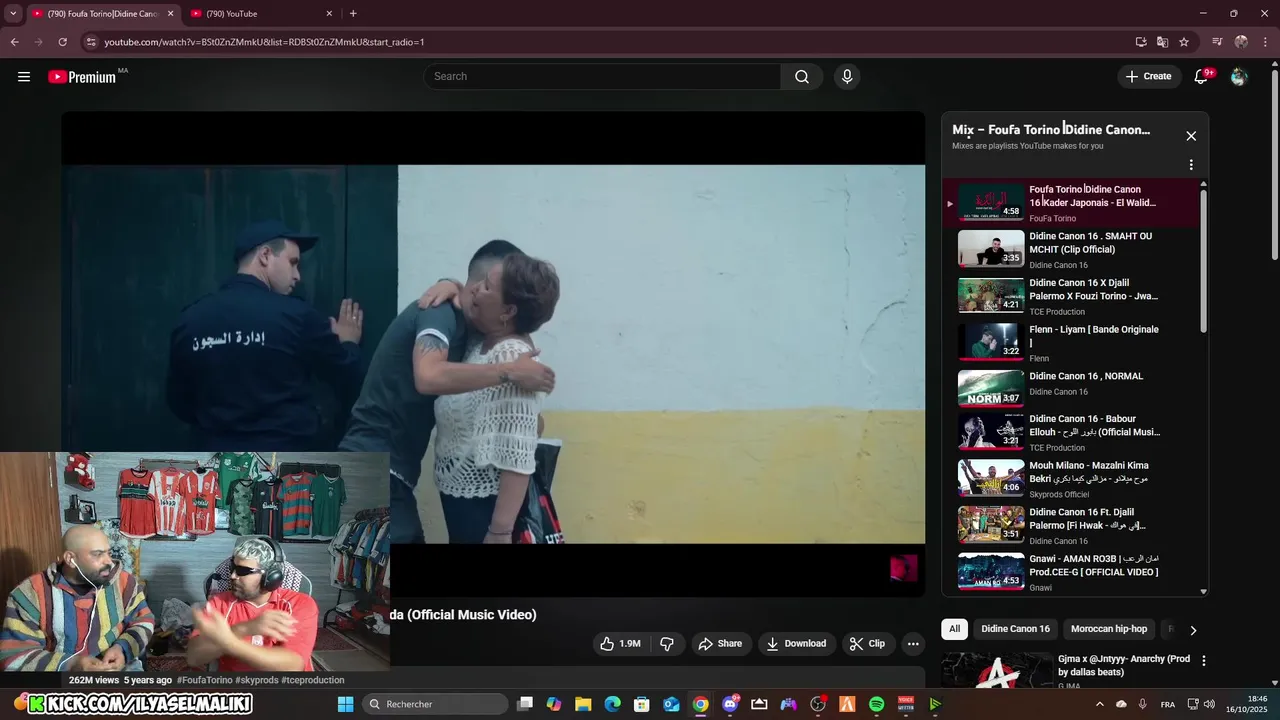The width and height of the screenshot is (1280, 720).
Task: Open the Windows Start menu
Action: point(345,704)
